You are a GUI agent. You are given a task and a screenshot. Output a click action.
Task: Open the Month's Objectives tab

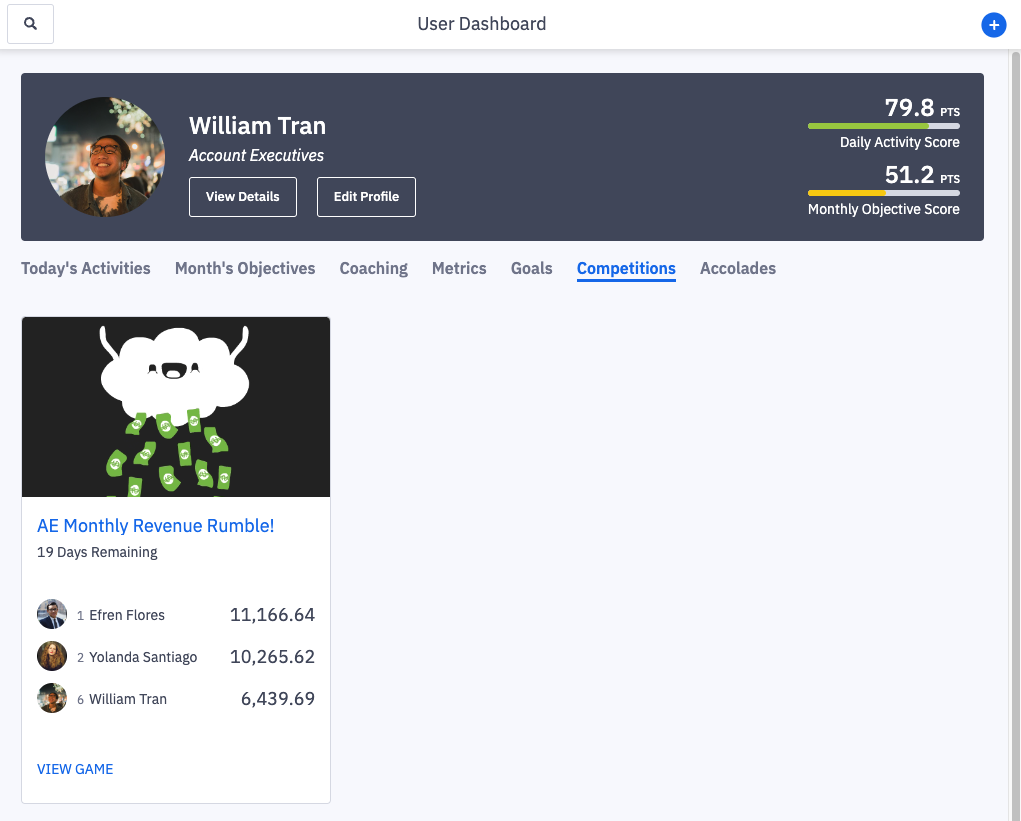245,268
